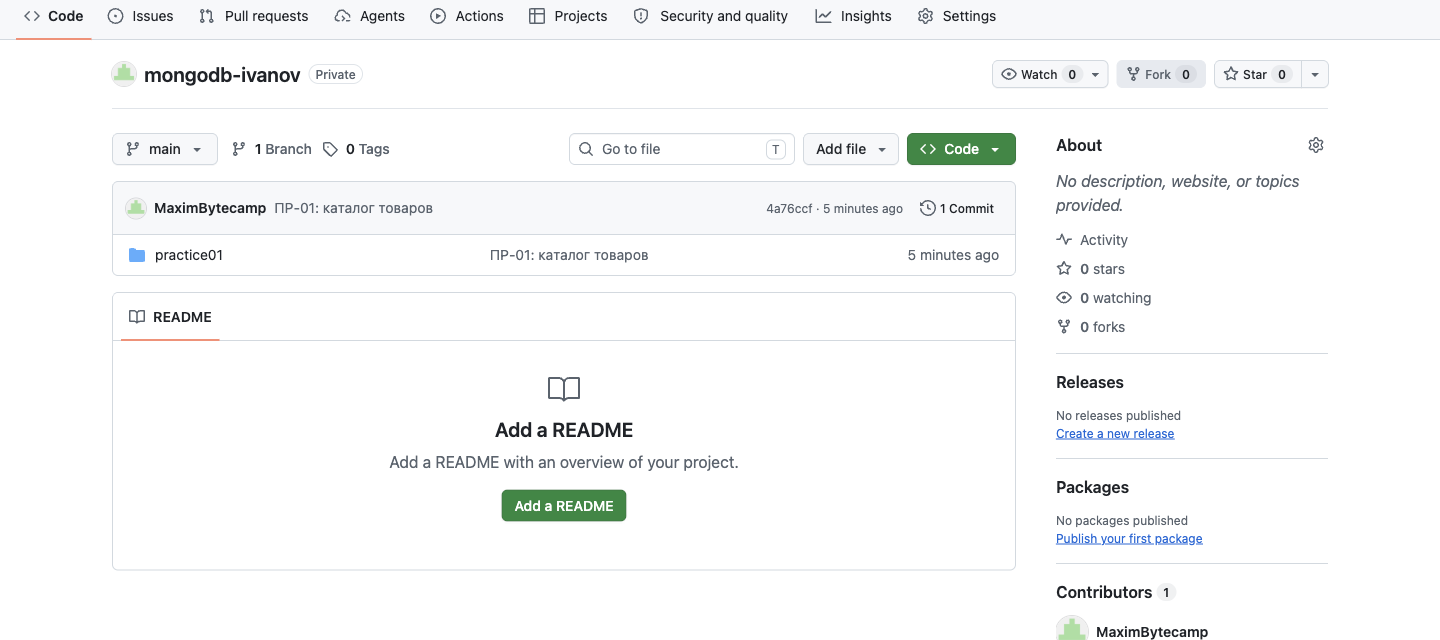Open the Packages heading link
The image size is (1440, 640).
[x=1092, y=487]
